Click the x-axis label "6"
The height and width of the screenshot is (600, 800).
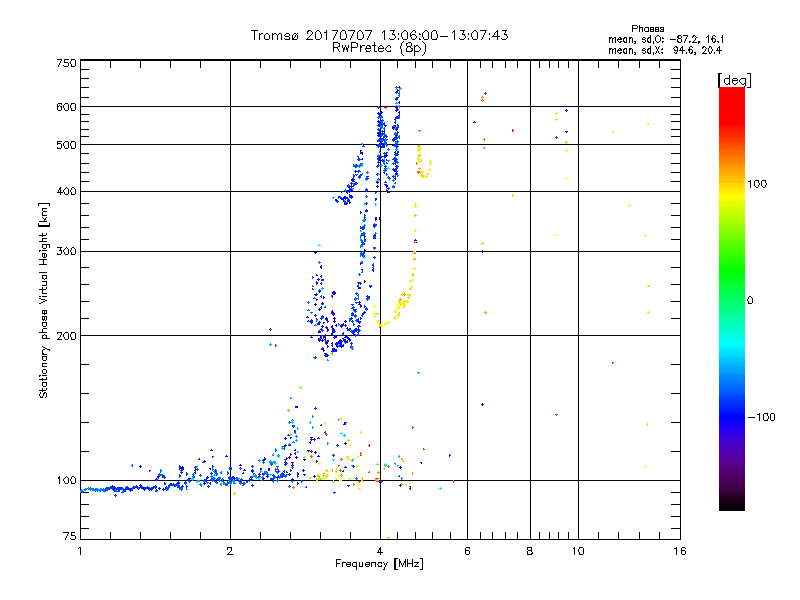click(467, 551)
